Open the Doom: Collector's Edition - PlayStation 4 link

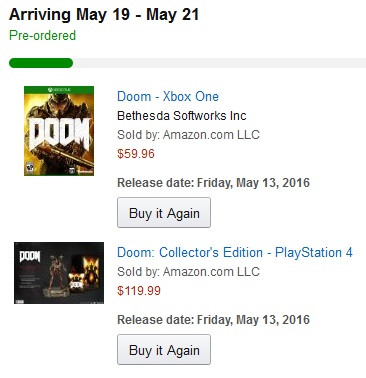[235, 253]
